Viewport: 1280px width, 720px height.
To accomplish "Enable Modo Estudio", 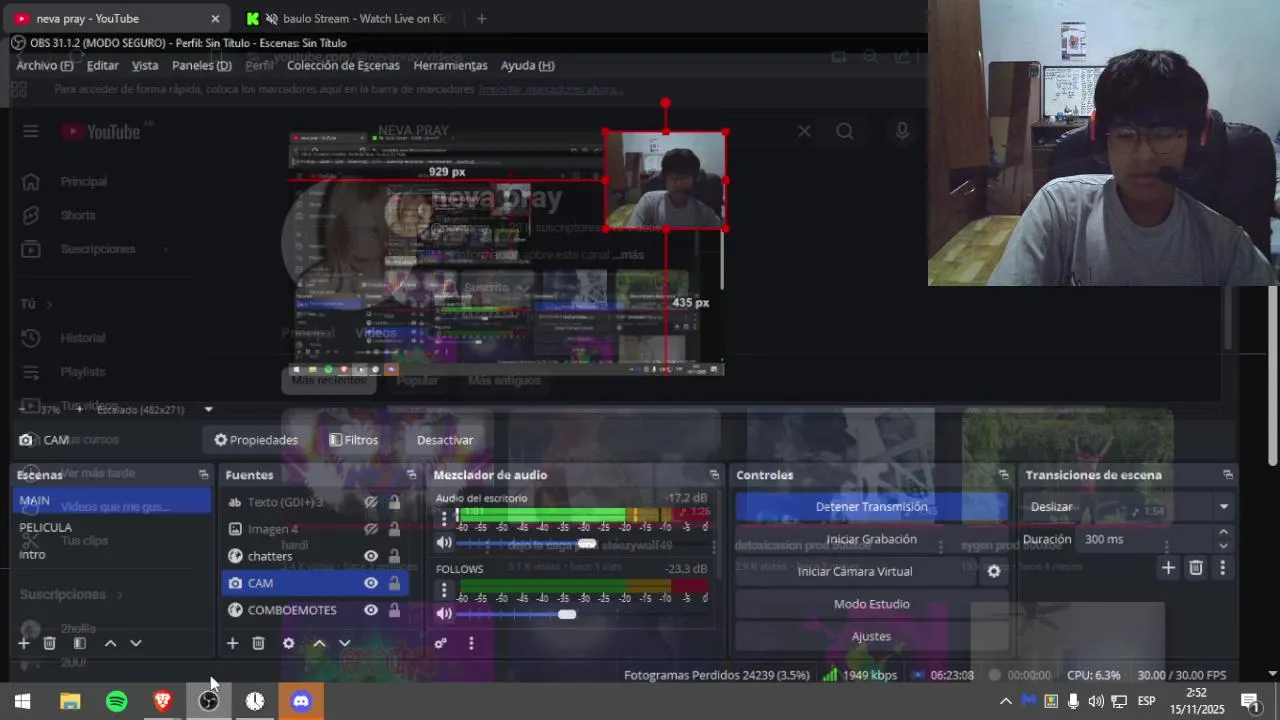I will pos(871,604).
